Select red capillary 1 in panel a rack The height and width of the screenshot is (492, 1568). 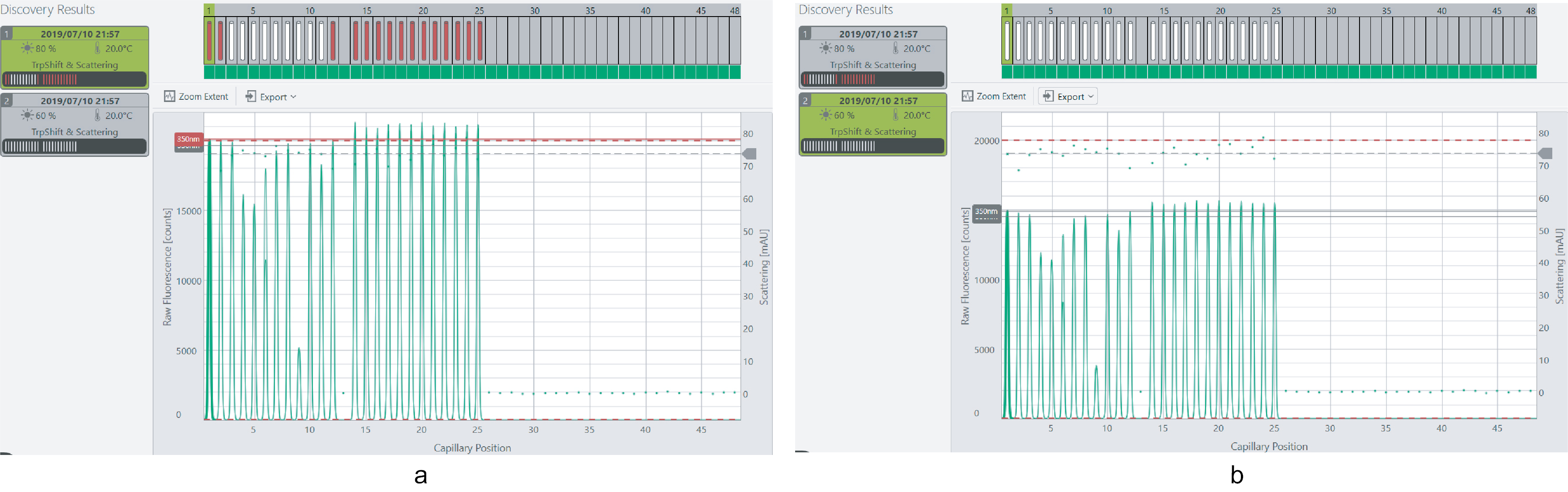209,41
